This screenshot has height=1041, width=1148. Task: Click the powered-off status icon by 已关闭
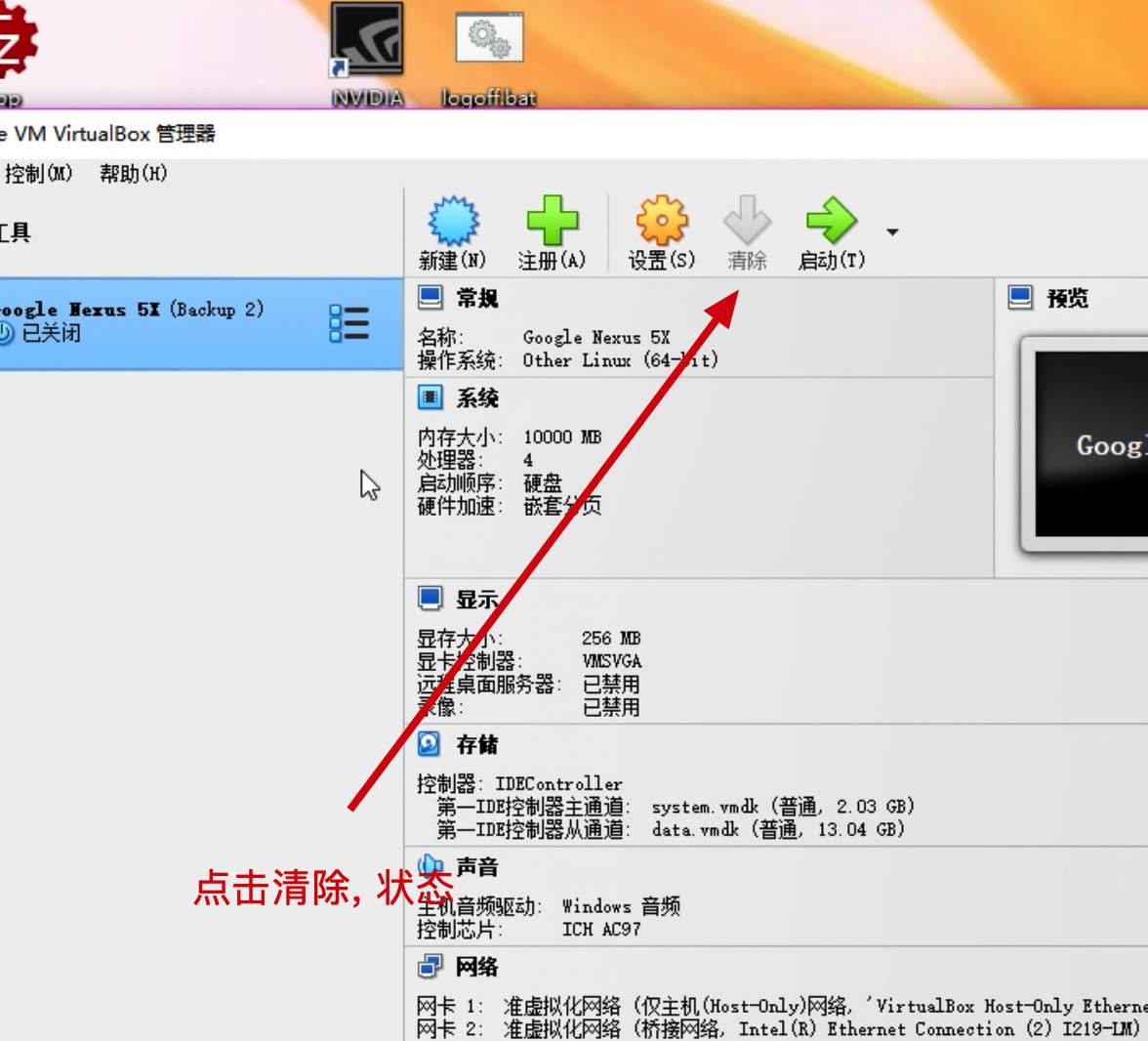click(x=6, y=333)
